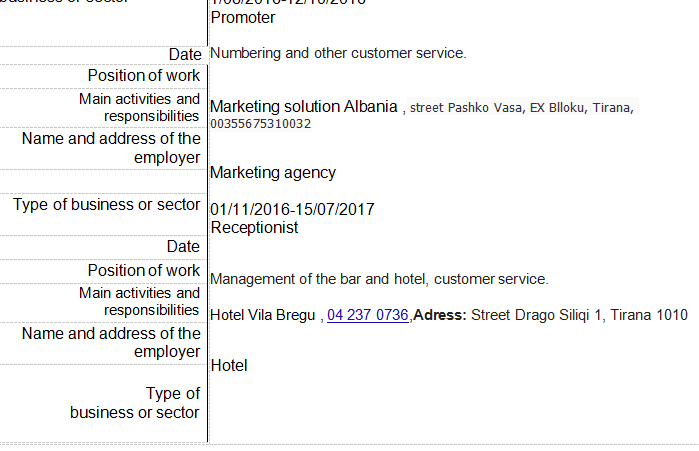Click the Street Drago Siliqi 1 address
Viewport: 699px width, 451px height.
coord(538,315)
